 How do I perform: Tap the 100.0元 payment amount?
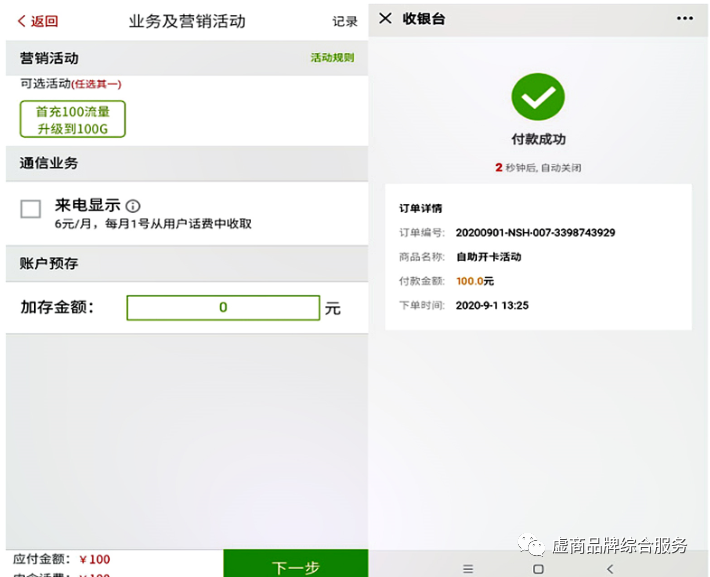click(475, 281)
